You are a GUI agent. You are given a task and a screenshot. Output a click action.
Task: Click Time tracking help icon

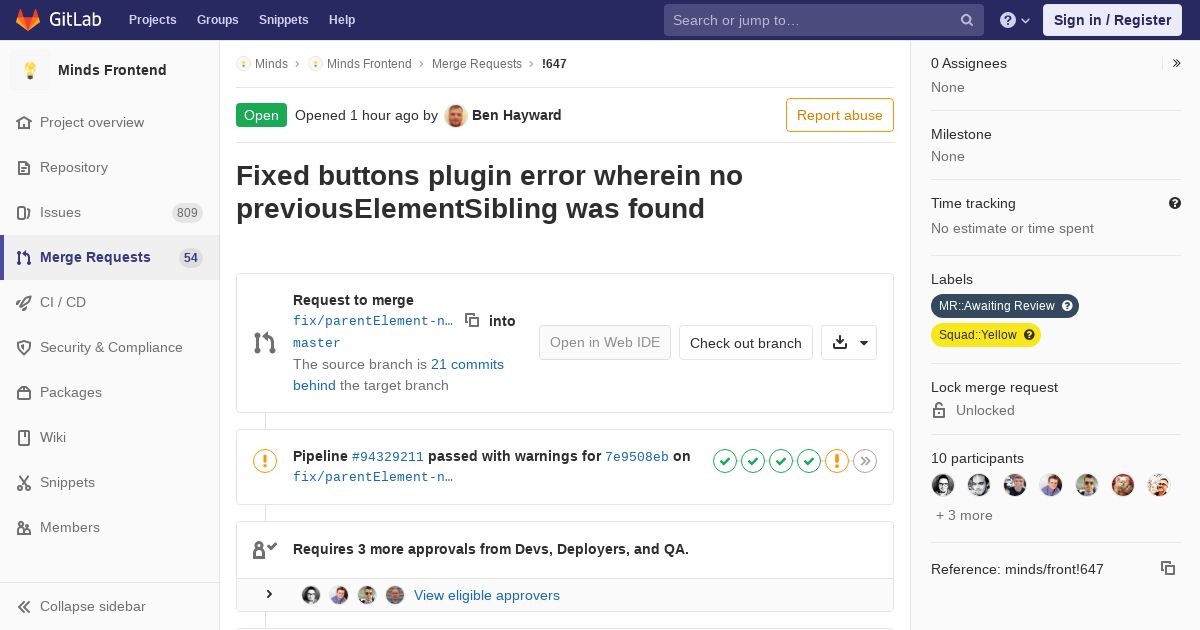tap(1175, 203)
